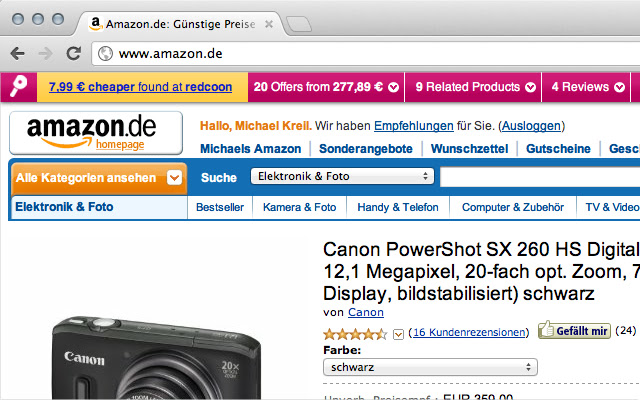Image resolution: width=640 pixels, height=400 pixels.
Task: Open the Elektronik & Foto search category selector
Action: coord(342,176)
